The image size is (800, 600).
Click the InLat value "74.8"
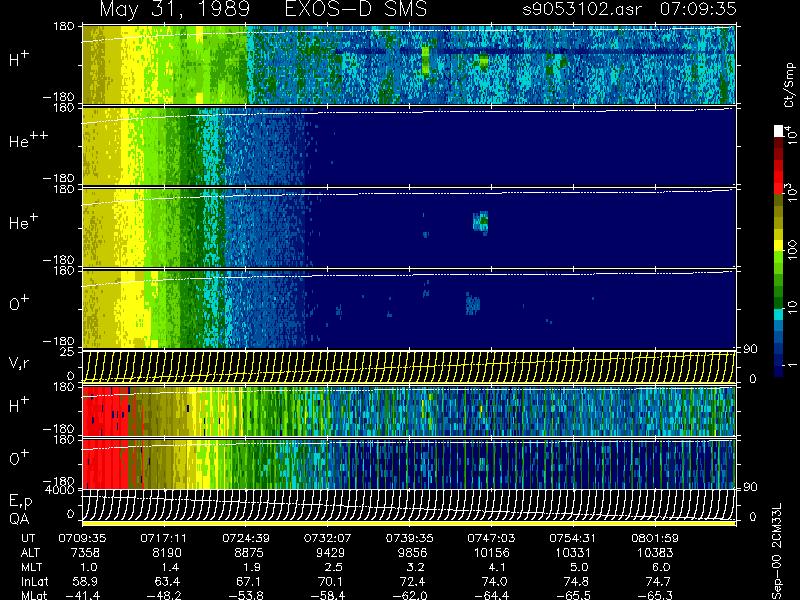point(576,582)
